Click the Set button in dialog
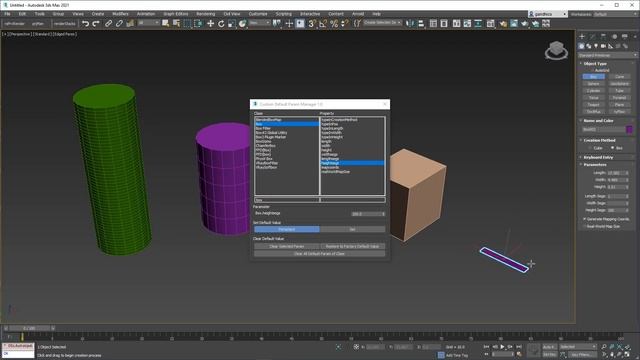The height and width of the screenshot is (360, 640). tap(352, 229)
